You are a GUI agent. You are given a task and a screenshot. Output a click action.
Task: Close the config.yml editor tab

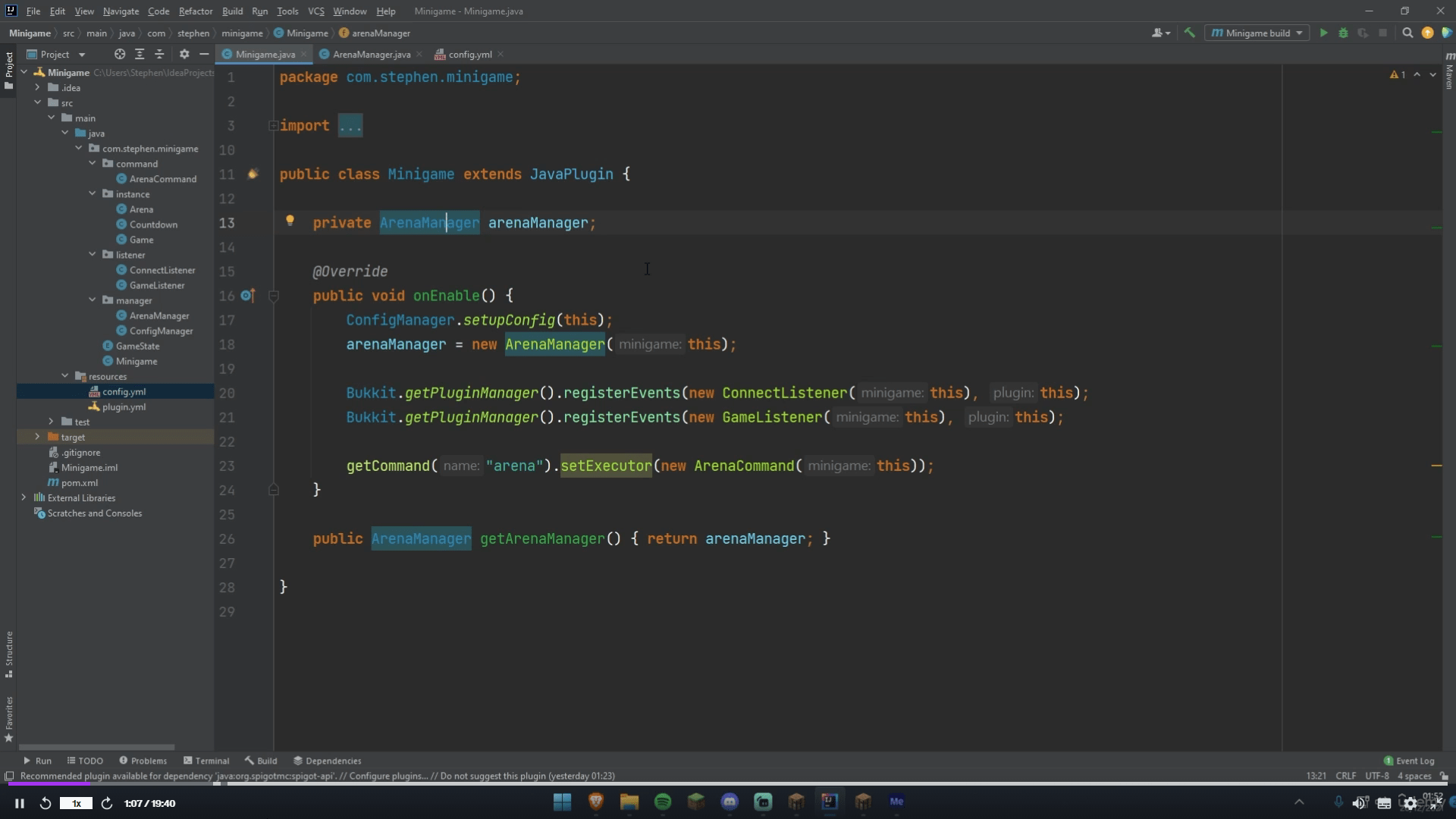500,54
